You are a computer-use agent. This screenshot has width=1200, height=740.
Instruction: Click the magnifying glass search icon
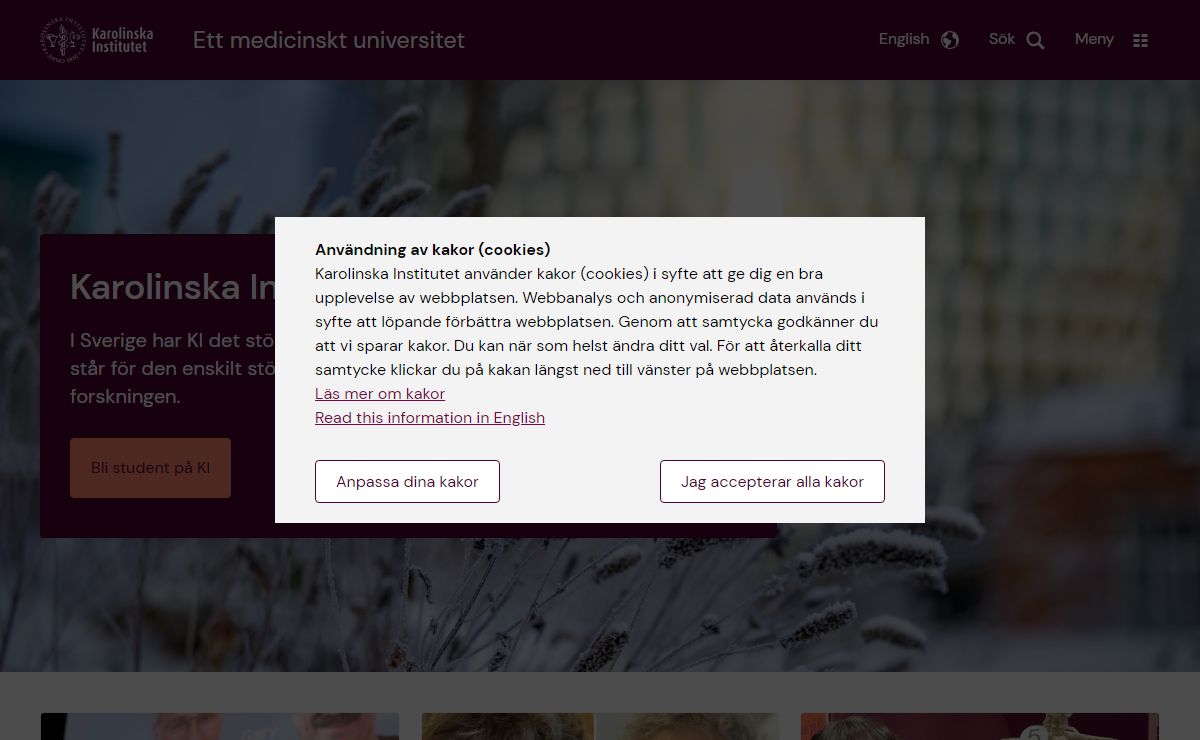[x=1035, y=40]
